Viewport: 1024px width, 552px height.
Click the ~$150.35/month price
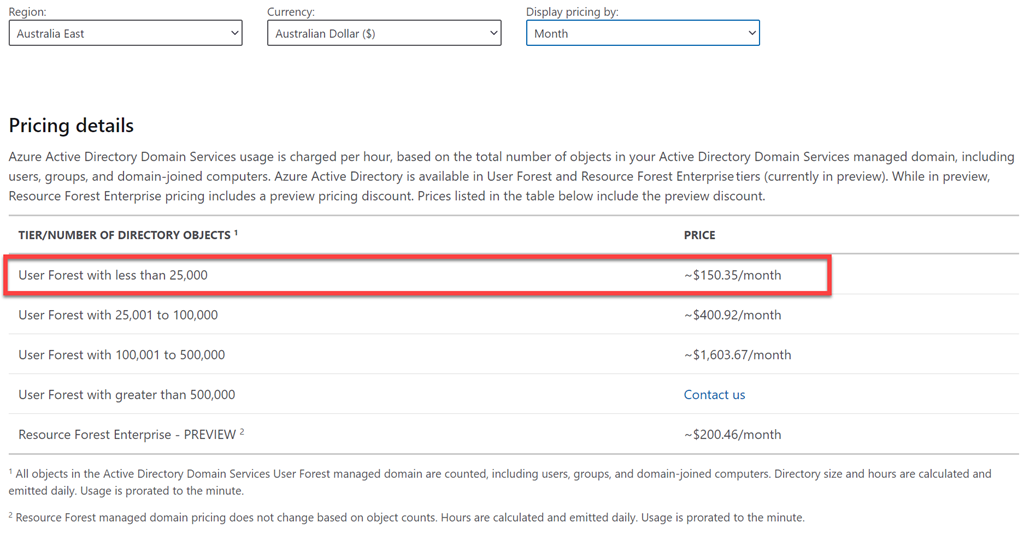733,275
